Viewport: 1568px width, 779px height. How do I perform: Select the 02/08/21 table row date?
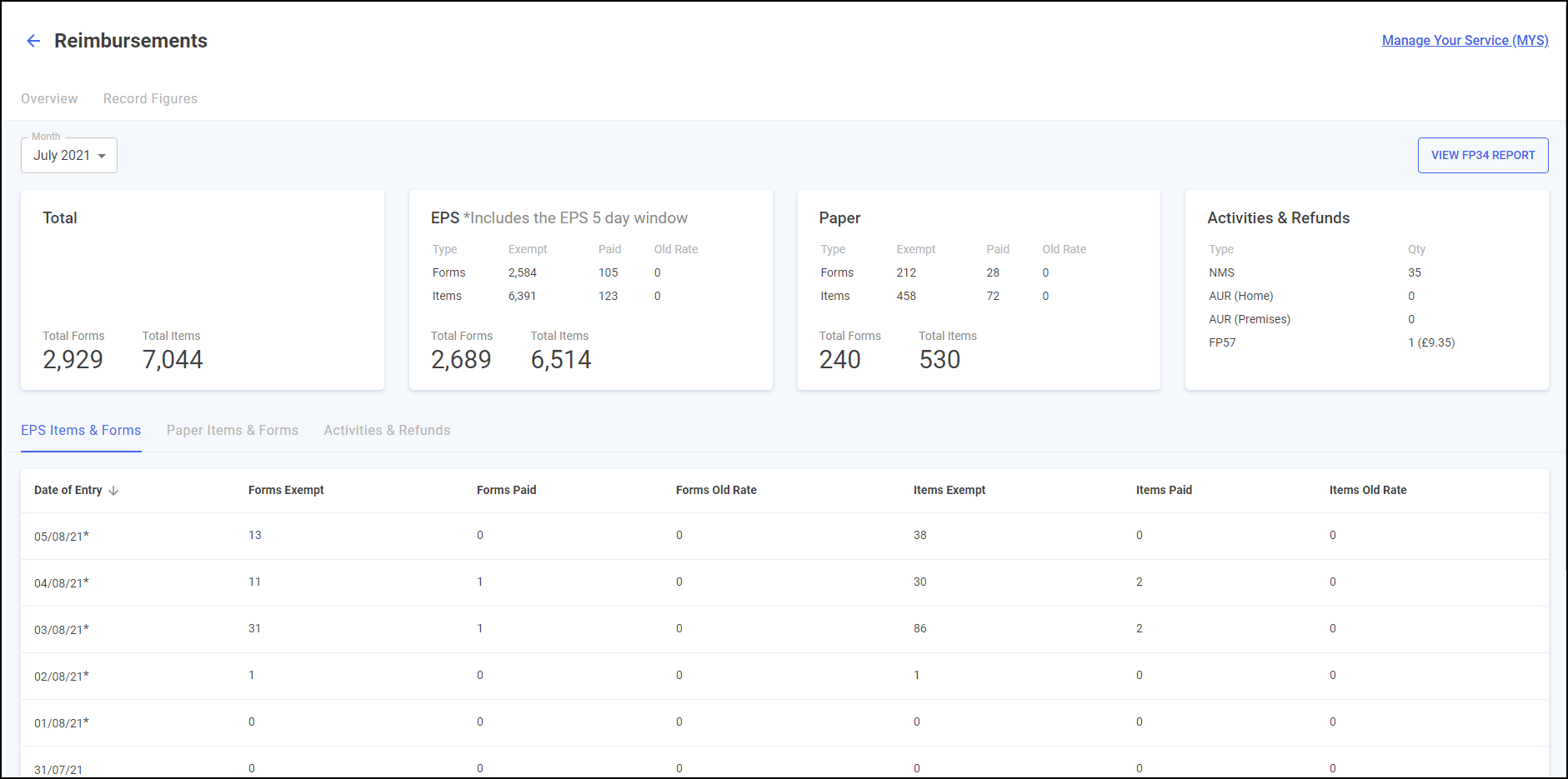(x=61, y=677)
